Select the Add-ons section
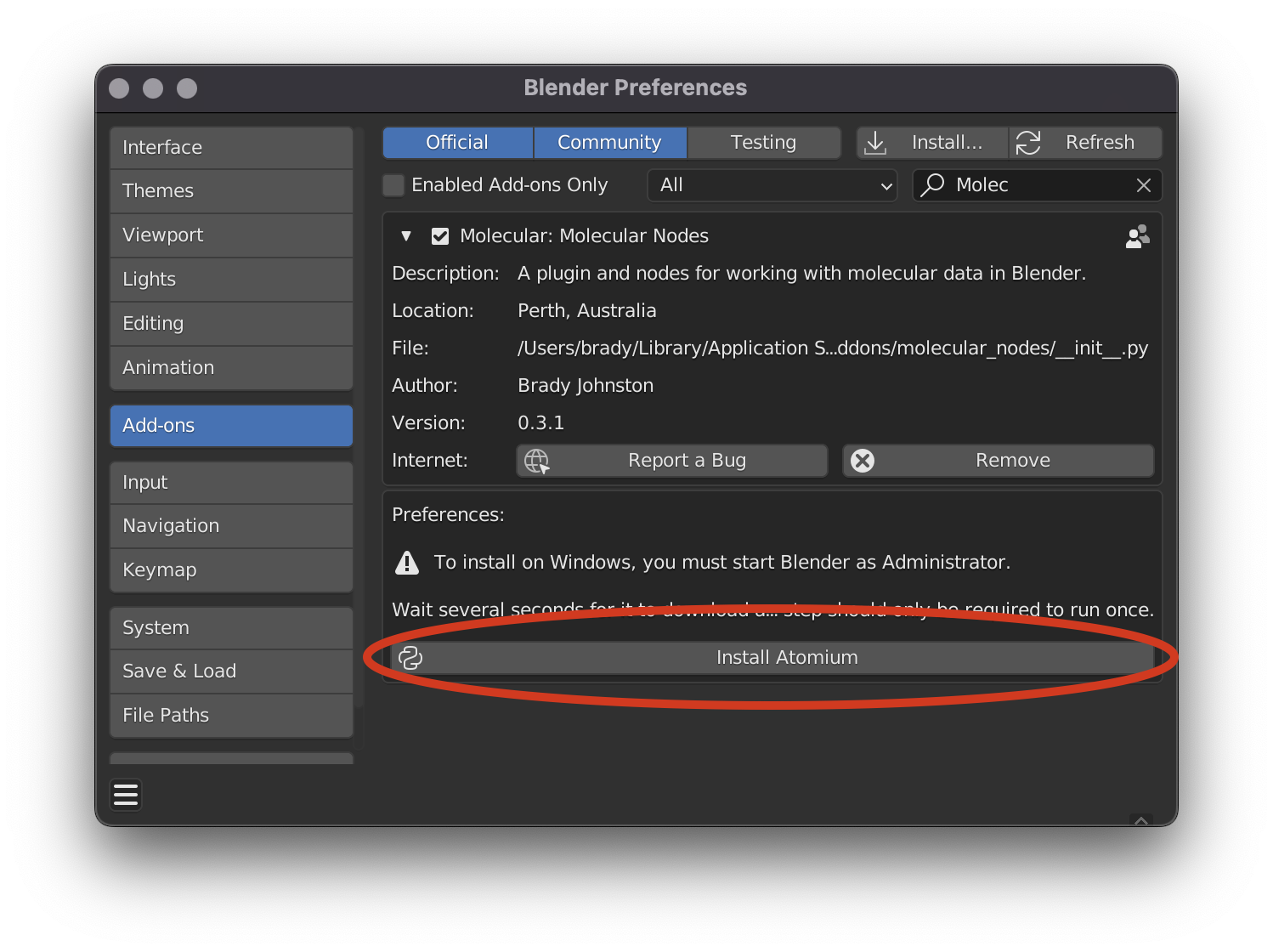This screenshot has height=952, width=1273. coord(231,426)
